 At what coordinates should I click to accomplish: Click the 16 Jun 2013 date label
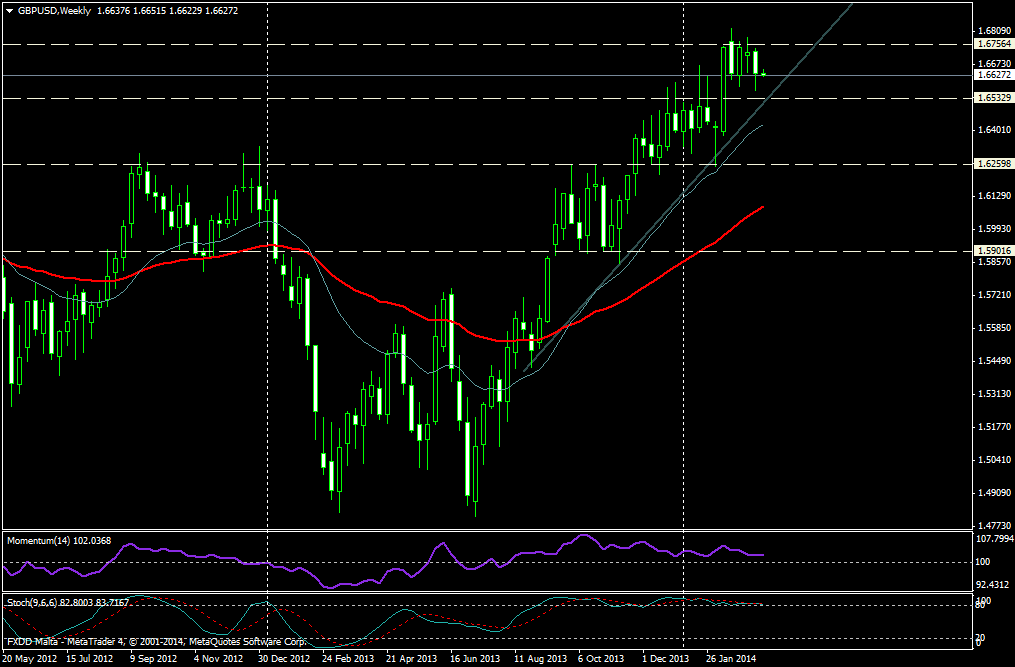(476, 659)
